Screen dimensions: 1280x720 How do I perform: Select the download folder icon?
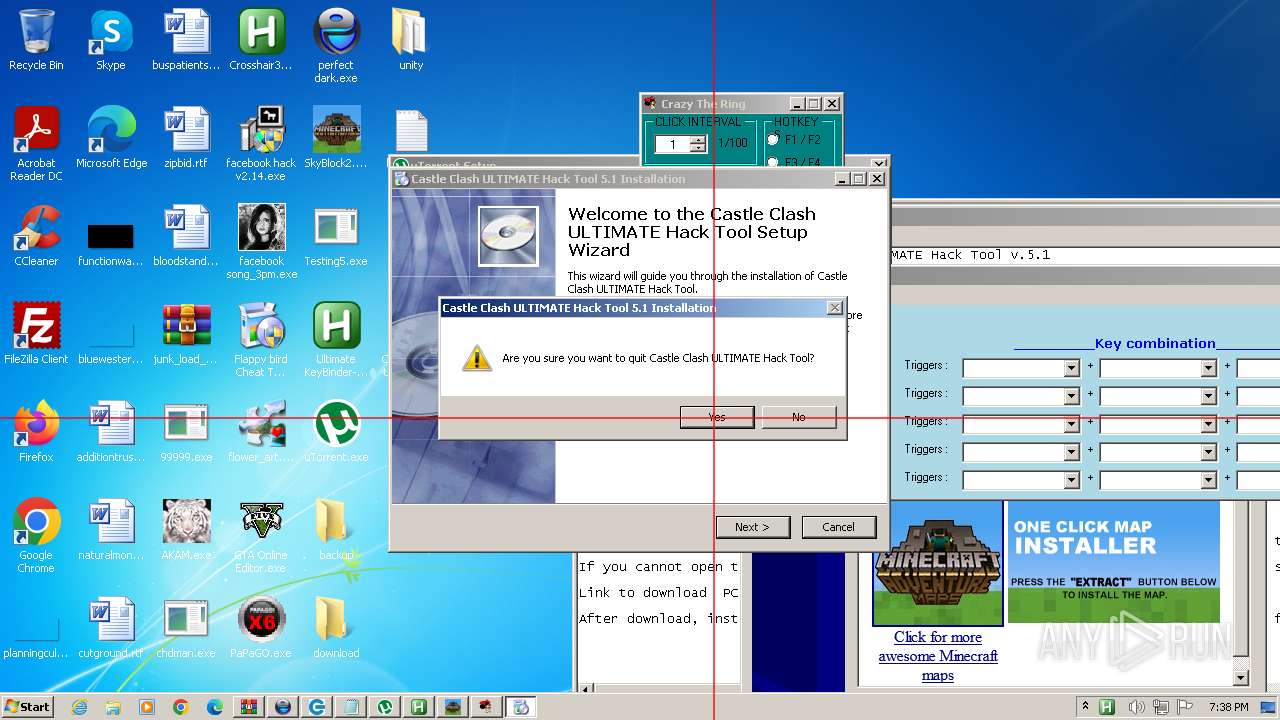pos(336,628)
